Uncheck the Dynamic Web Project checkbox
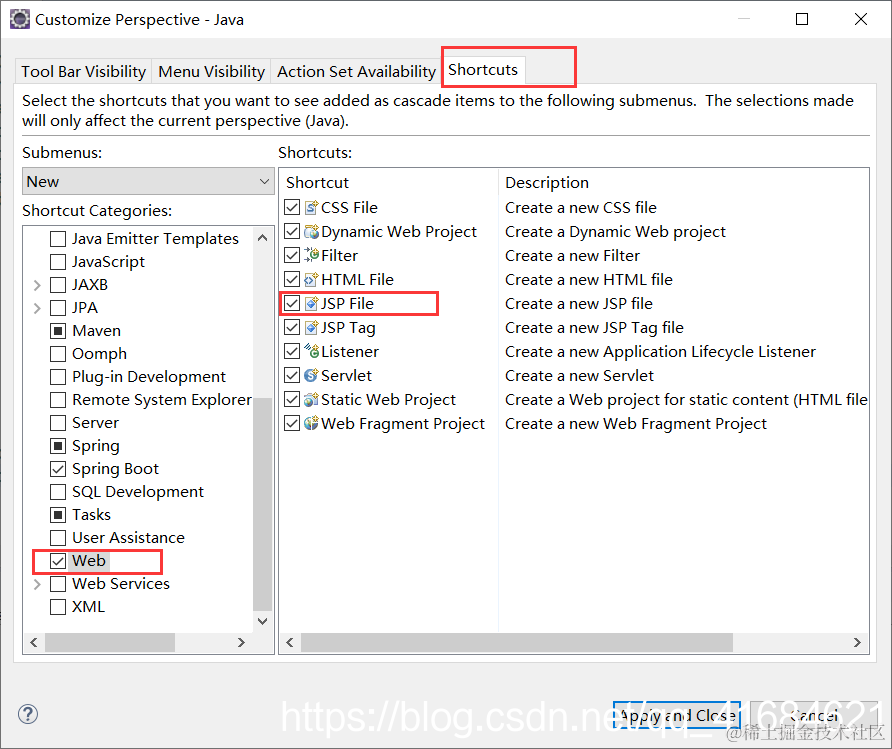The height and width of the screenshot is (749, 892). pos(292,231)
